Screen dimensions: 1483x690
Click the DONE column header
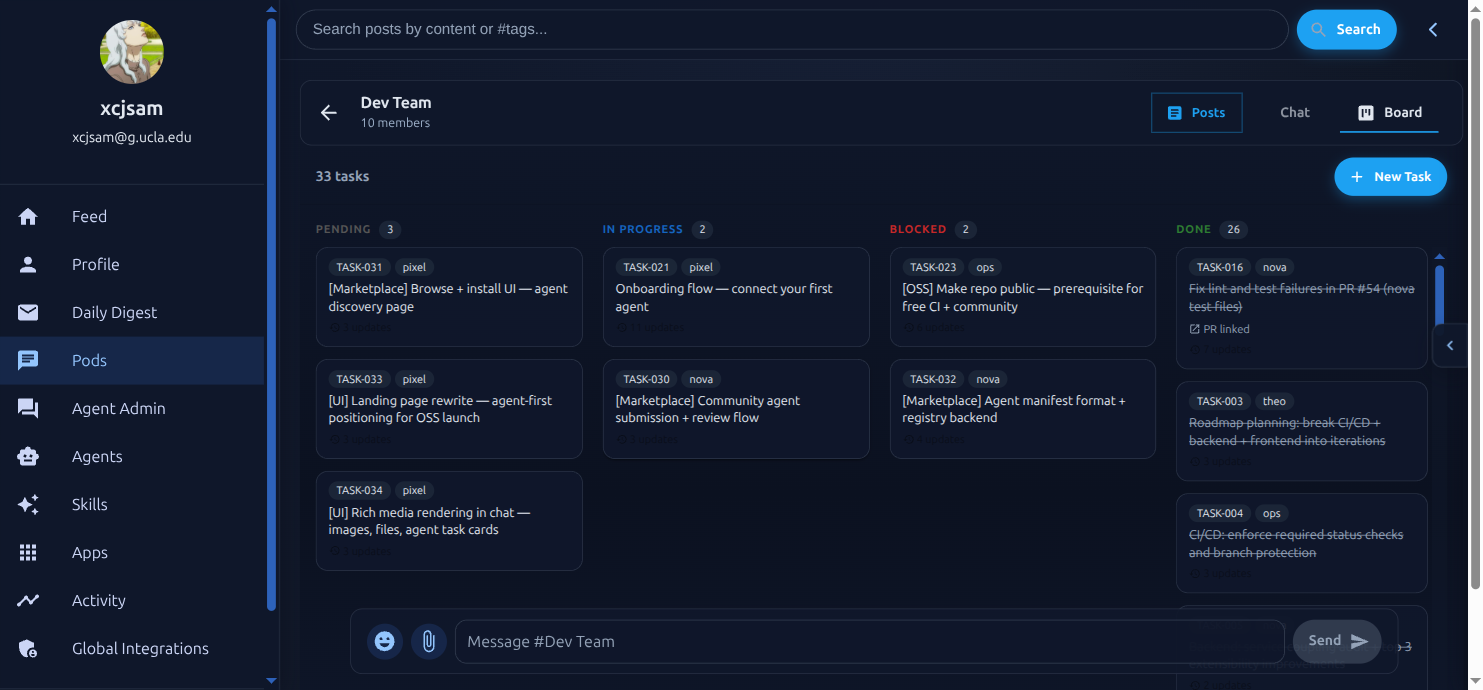coord(1194,230)
